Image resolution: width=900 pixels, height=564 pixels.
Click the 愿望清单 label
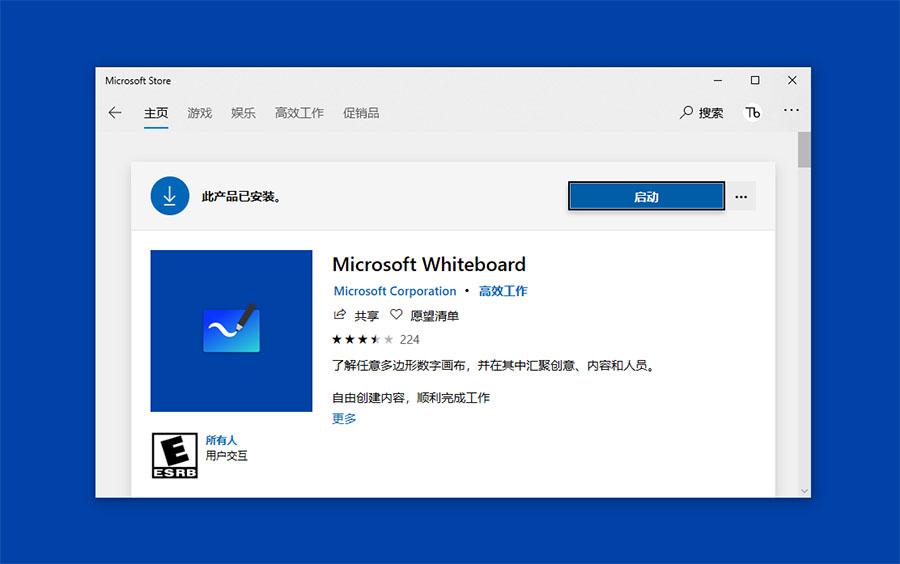(435, 316)
